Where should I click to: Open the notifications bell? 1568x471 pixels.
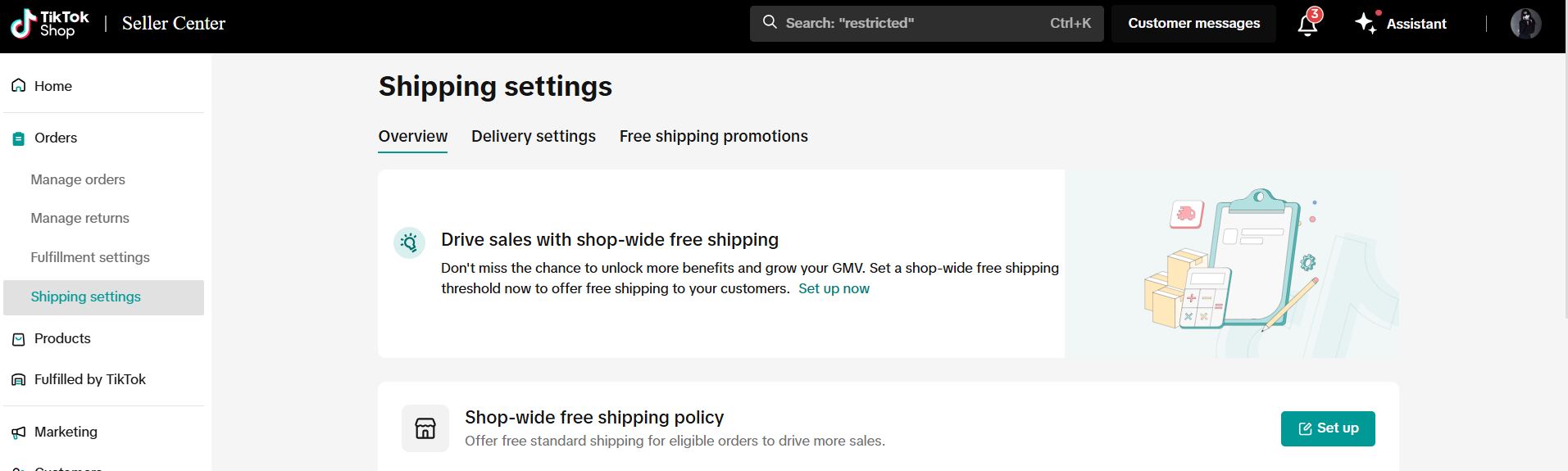click(1307, 25)
